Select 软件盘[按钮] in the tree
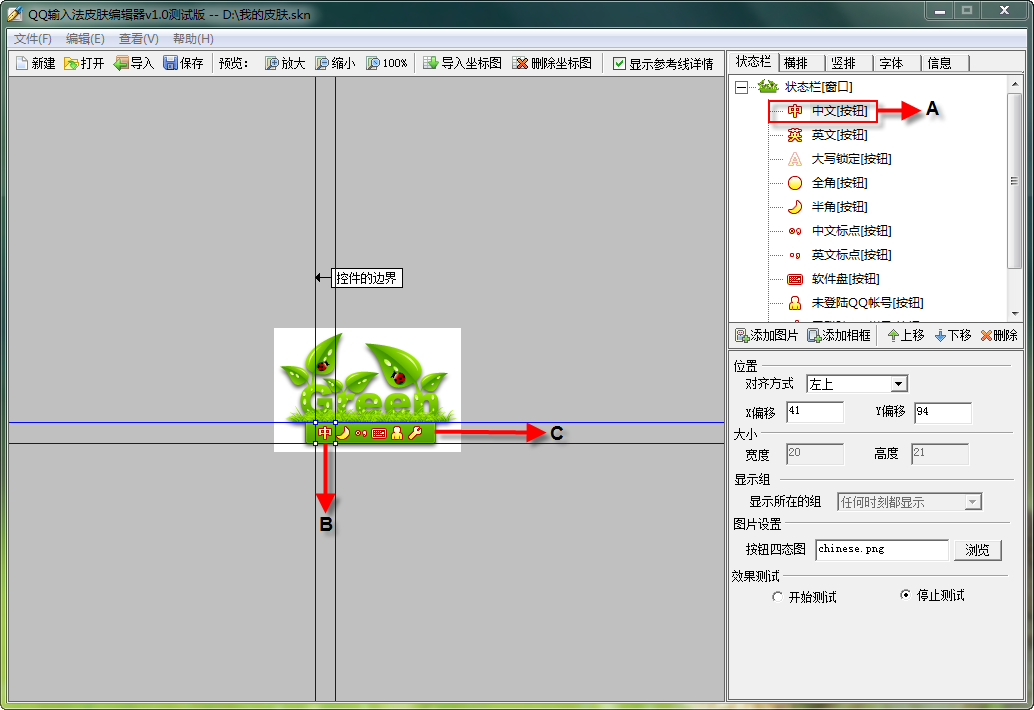The image size is (1034, 710). click(845, 279)
